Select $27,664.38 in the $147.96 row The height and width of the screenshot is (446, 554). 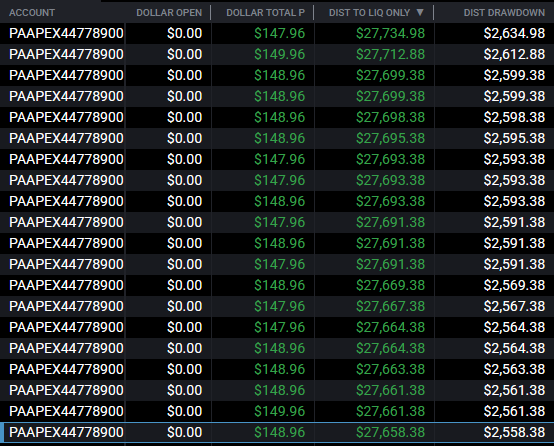coord(390,327)
